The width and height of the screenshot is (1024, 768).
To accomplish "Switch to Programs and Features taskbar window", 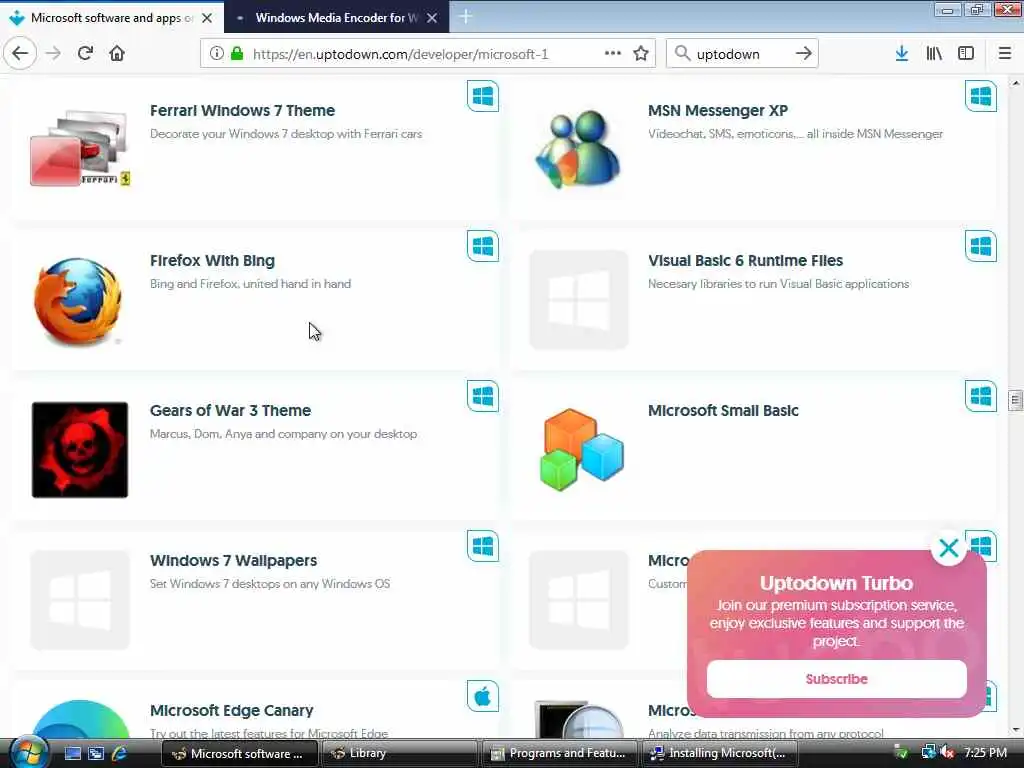I will [x=560, y=753].
